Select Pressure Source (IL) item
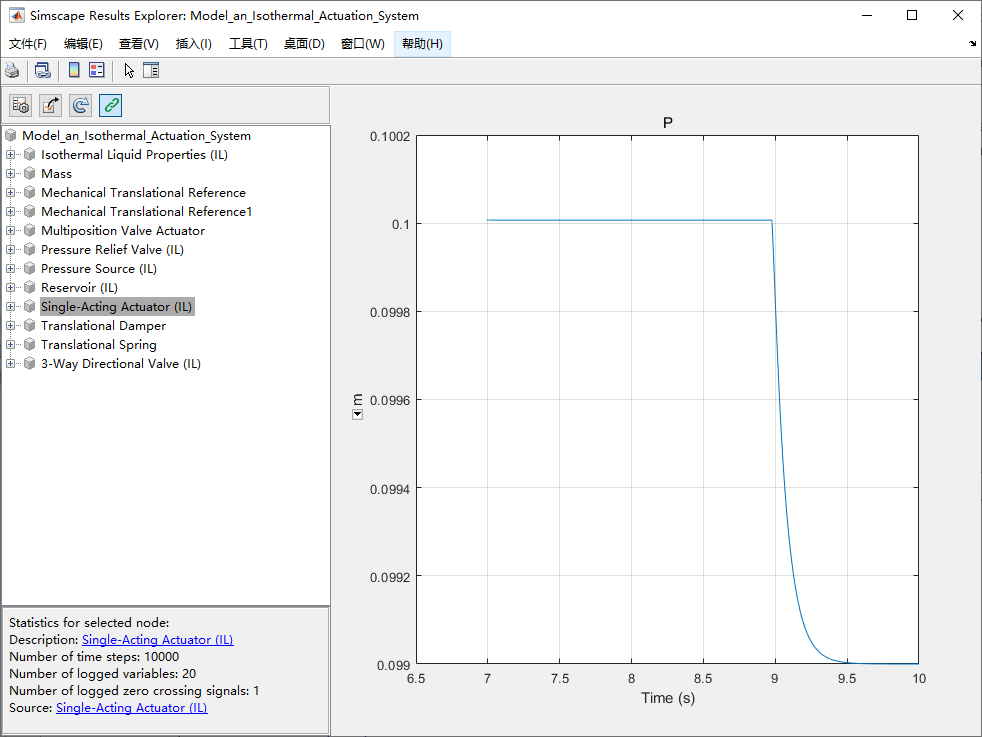982x737 pixels. tap(99, 269)
